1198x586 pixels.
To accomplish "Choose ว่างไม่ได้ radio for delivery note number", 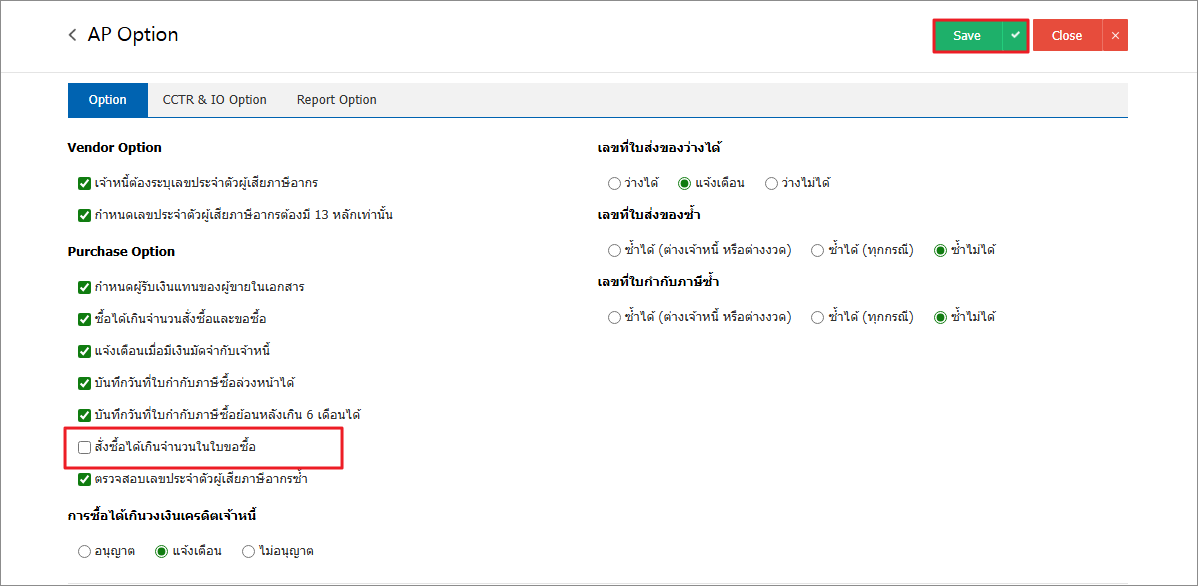I will 771,183.
